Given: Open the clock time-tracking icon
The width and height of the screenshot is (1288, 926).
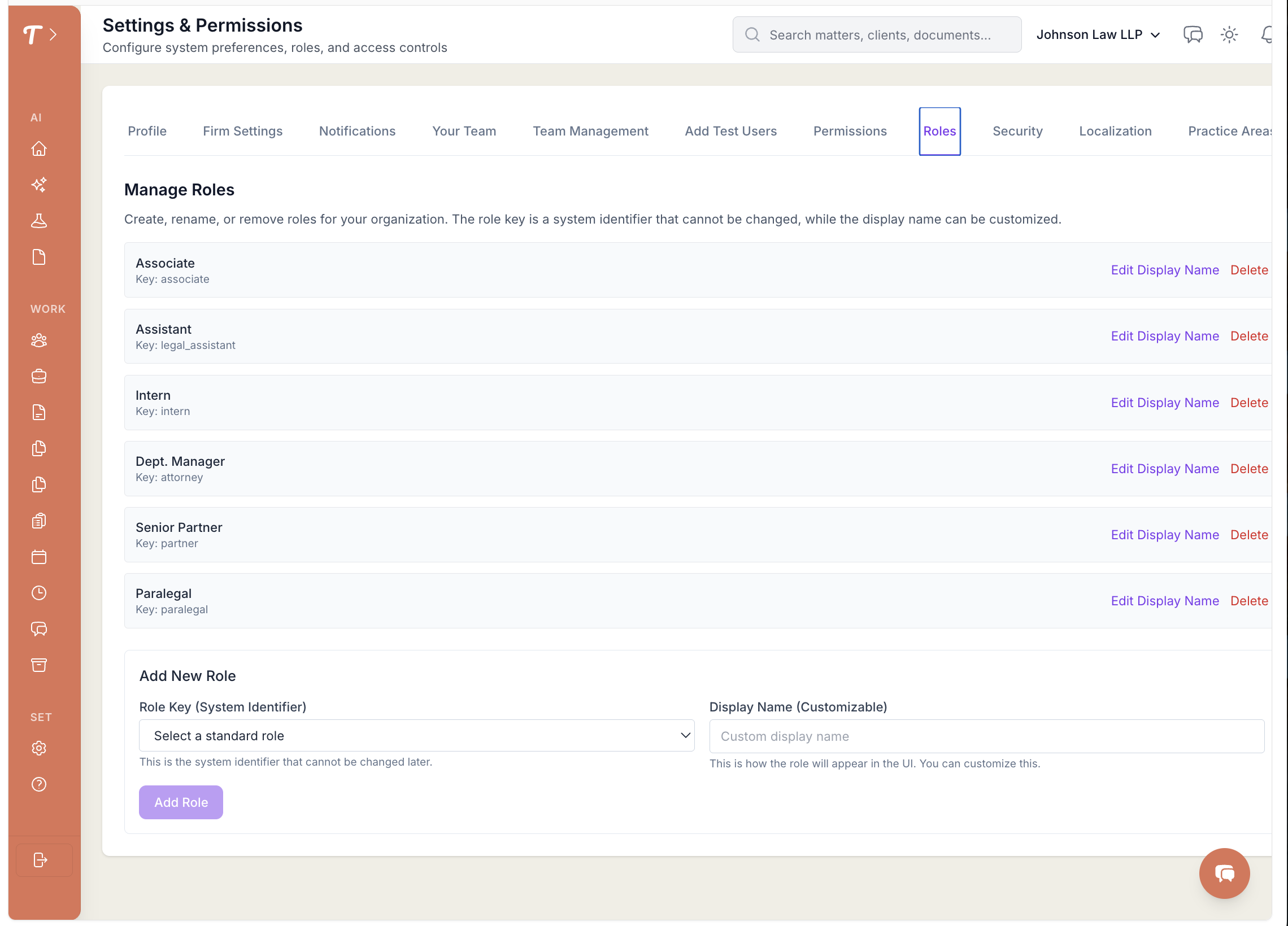Looking at the screenshot, I should (38, 593).
